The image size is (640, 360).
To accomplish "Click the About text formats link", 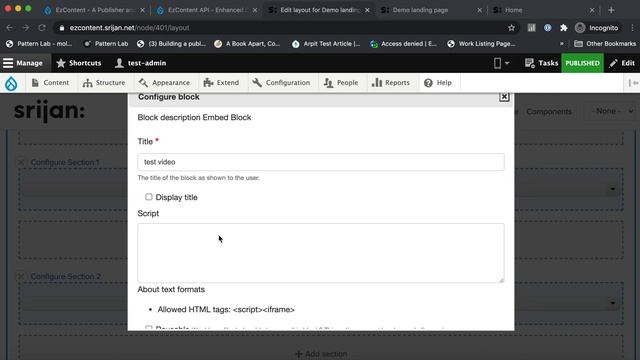I will click(171, 289).
